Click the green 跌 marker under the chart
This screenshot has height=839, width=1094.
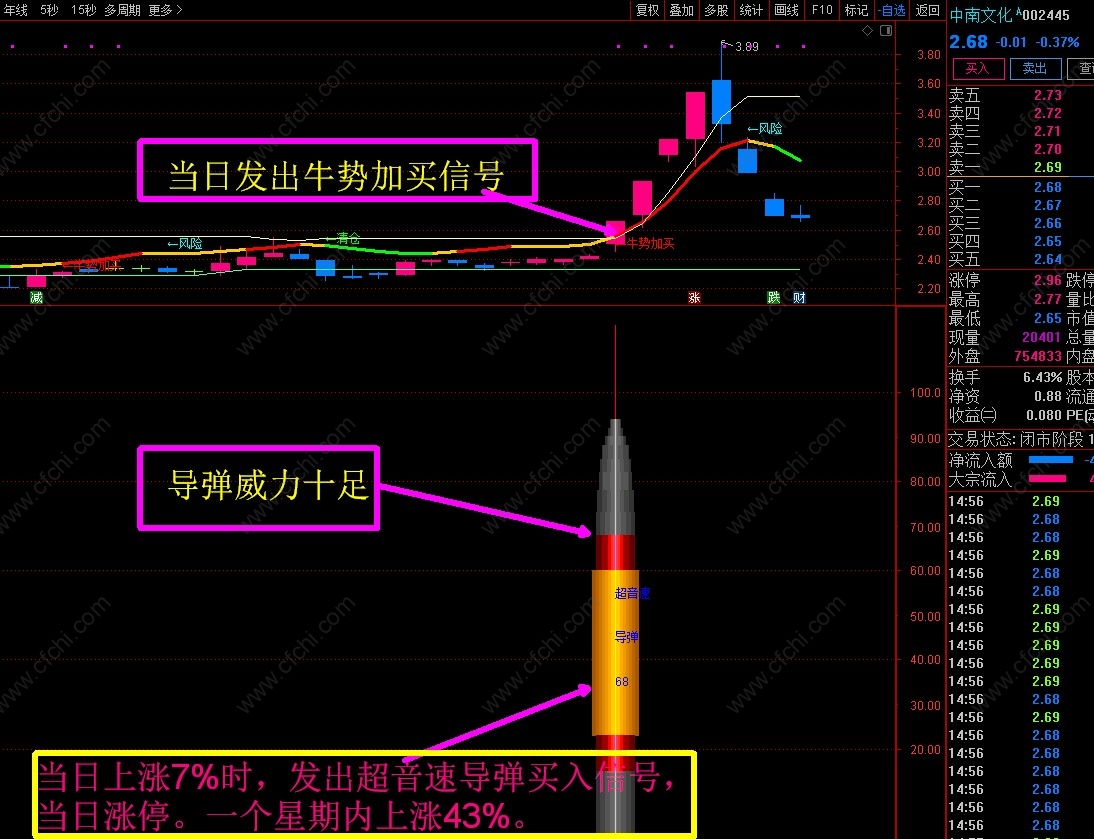(x=774, y=298)
